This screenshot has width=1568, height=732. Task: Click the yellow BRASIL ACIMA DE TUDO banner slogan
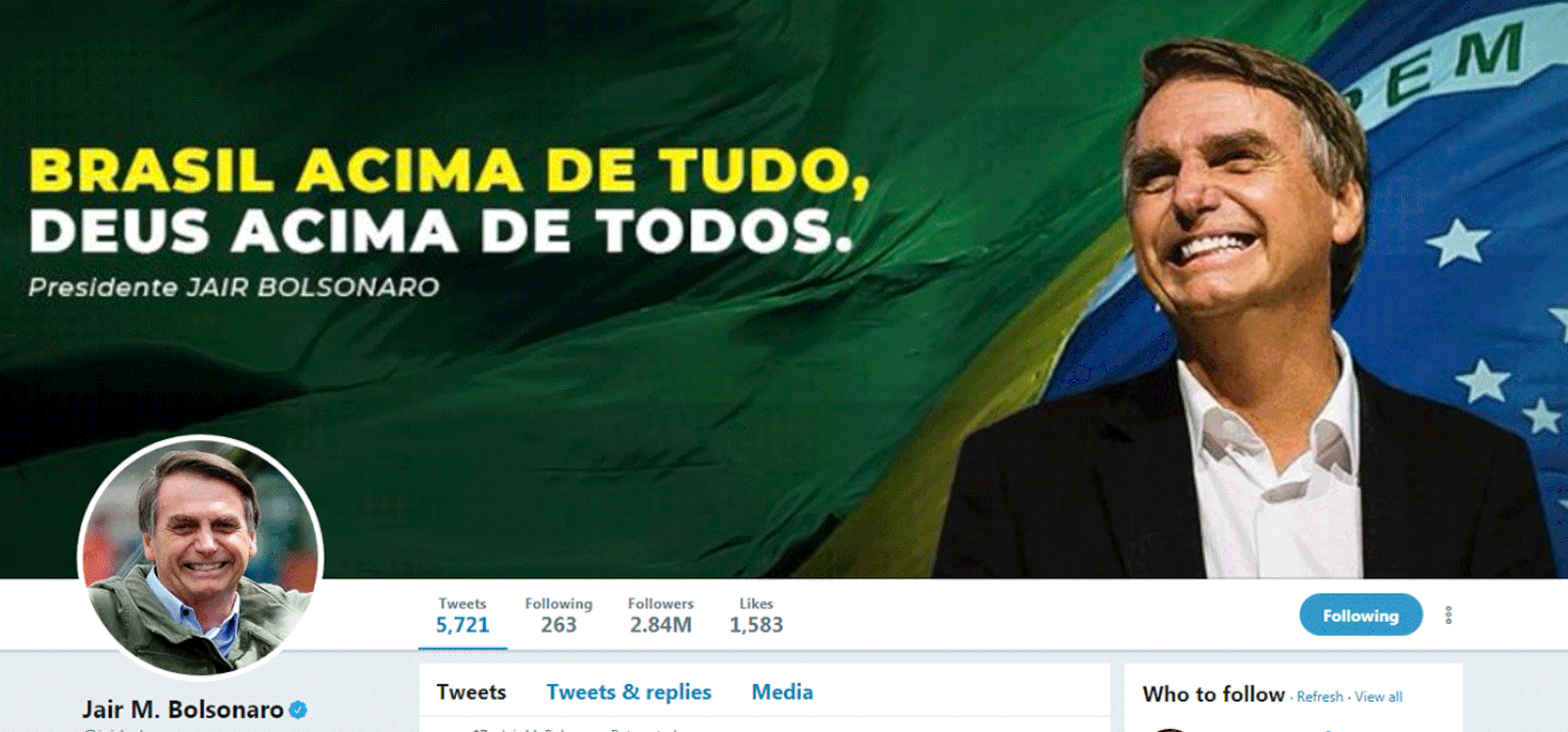[449, 171]
